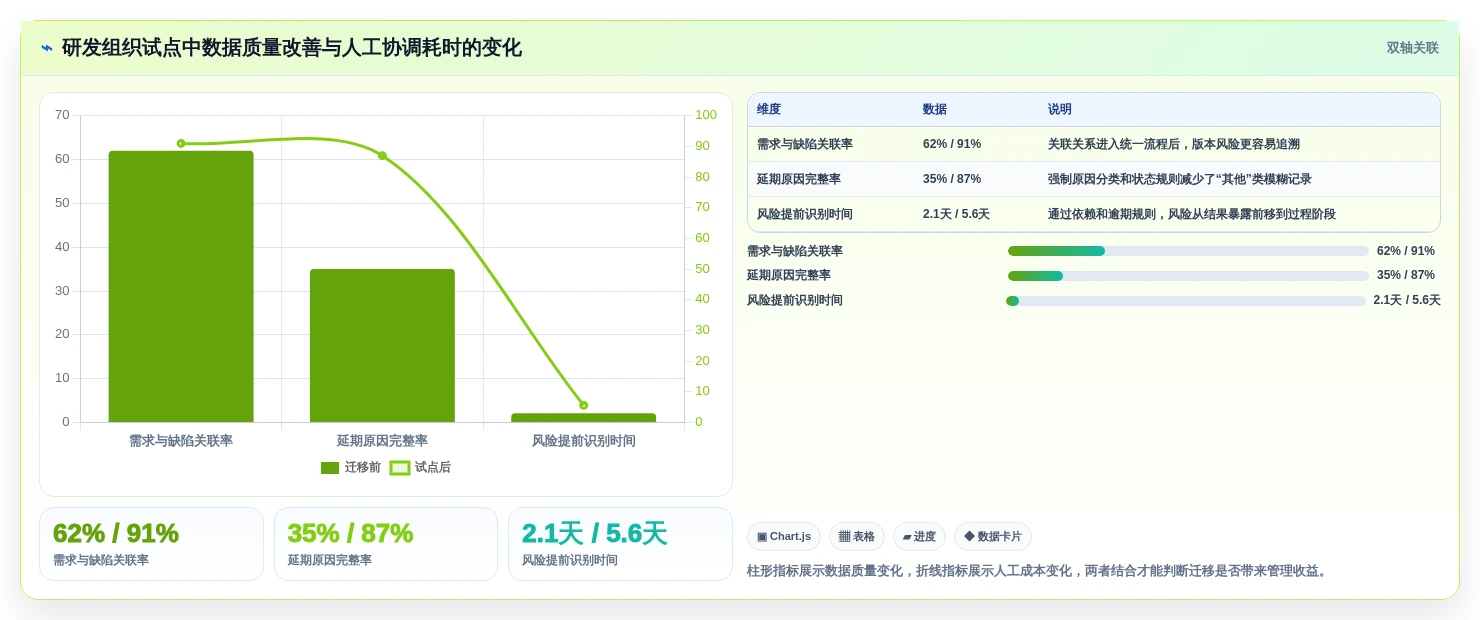Click the x-axis label 延期原因完整率
1480x620 pixels.
pos(382,440)
